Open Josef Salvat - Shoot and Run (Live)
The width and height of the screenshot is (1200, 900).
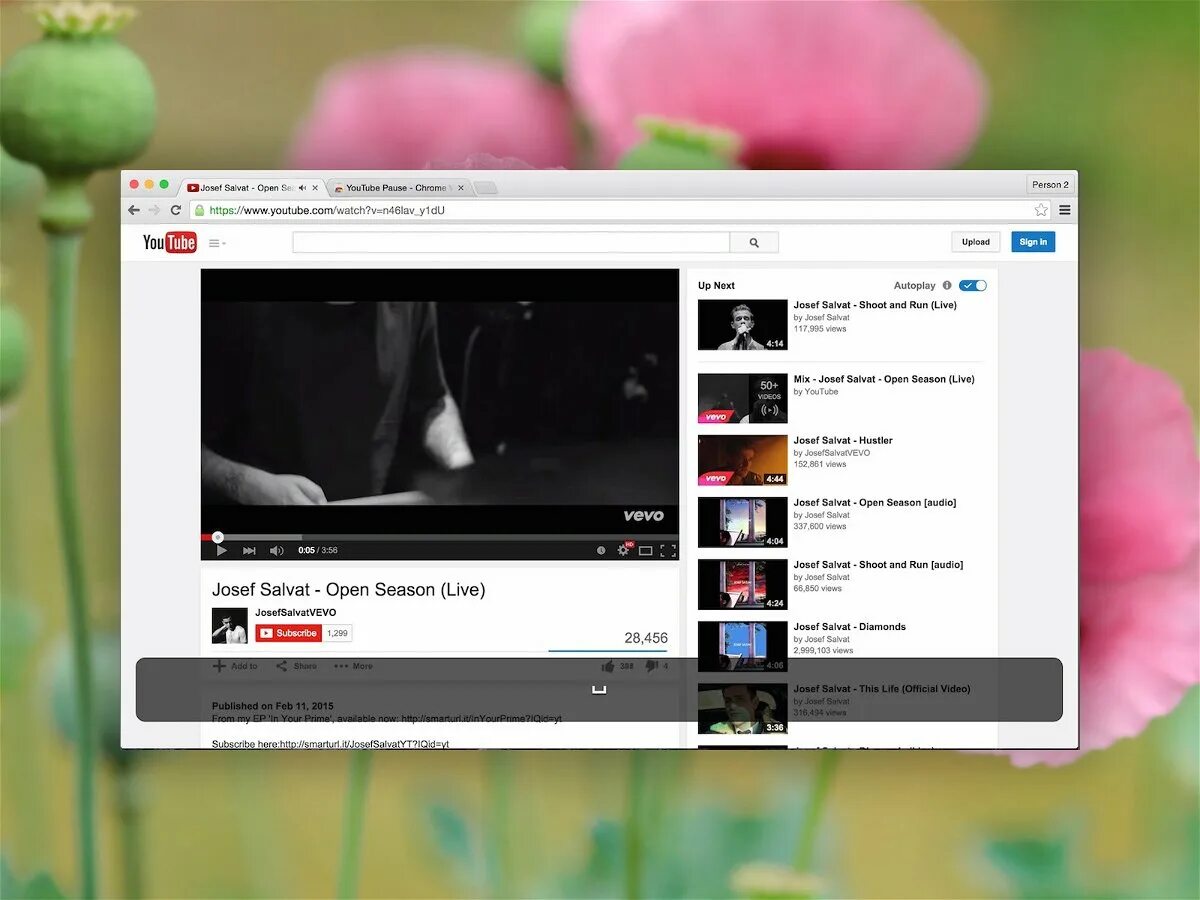(875, 305)
